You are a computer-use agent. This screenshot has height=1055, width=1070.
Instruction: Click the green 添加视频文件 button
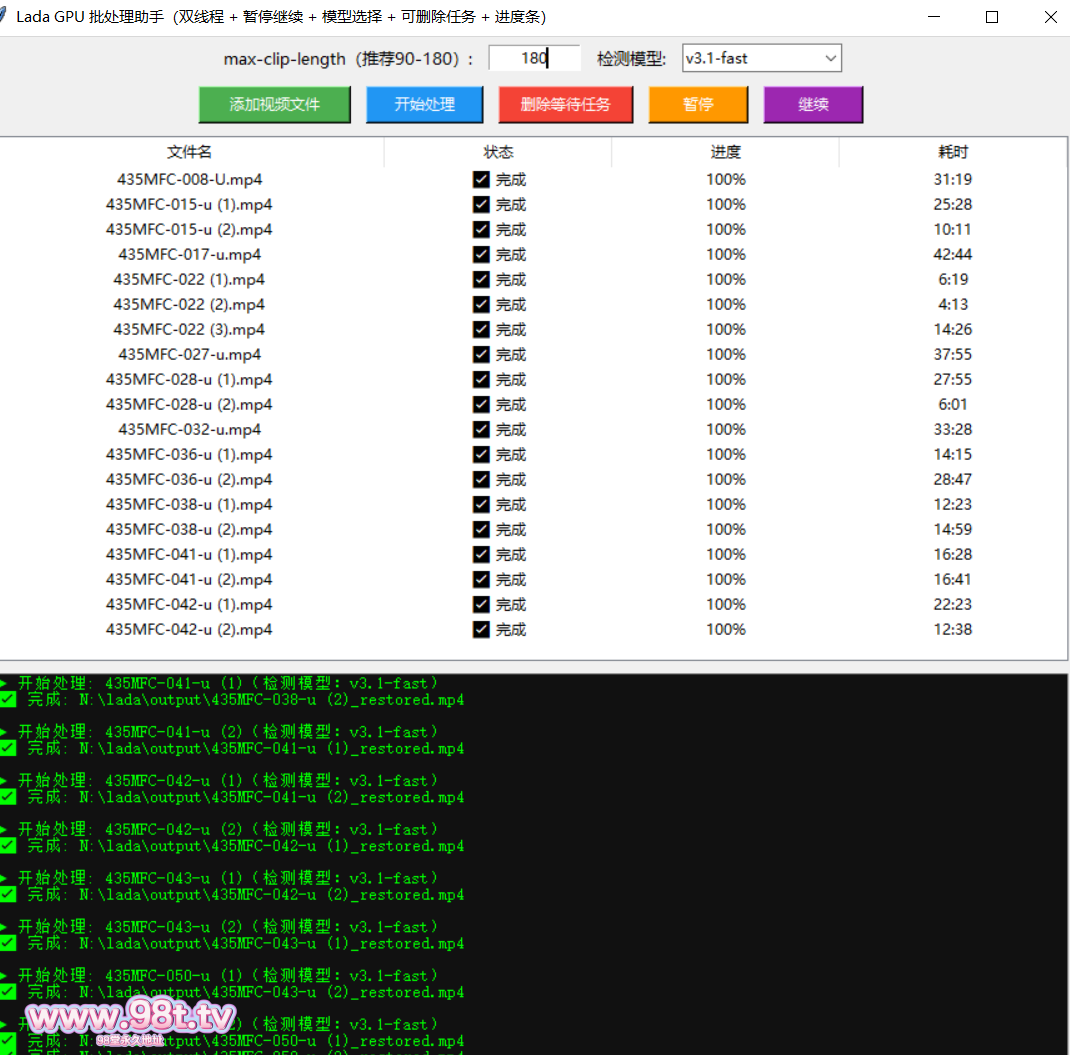tap(275, 105)
